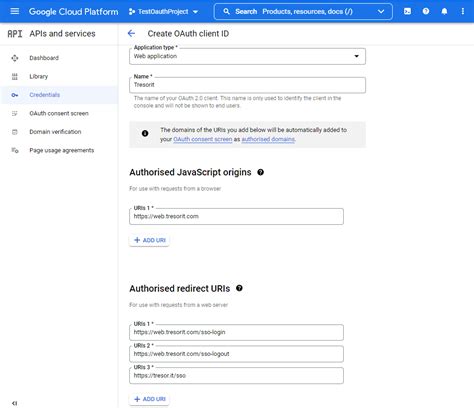Image resolution: width=474 pixels, height=408 pixels.
Task: Open the hamburger navigation menu
Action: click(x=15, y=11)
